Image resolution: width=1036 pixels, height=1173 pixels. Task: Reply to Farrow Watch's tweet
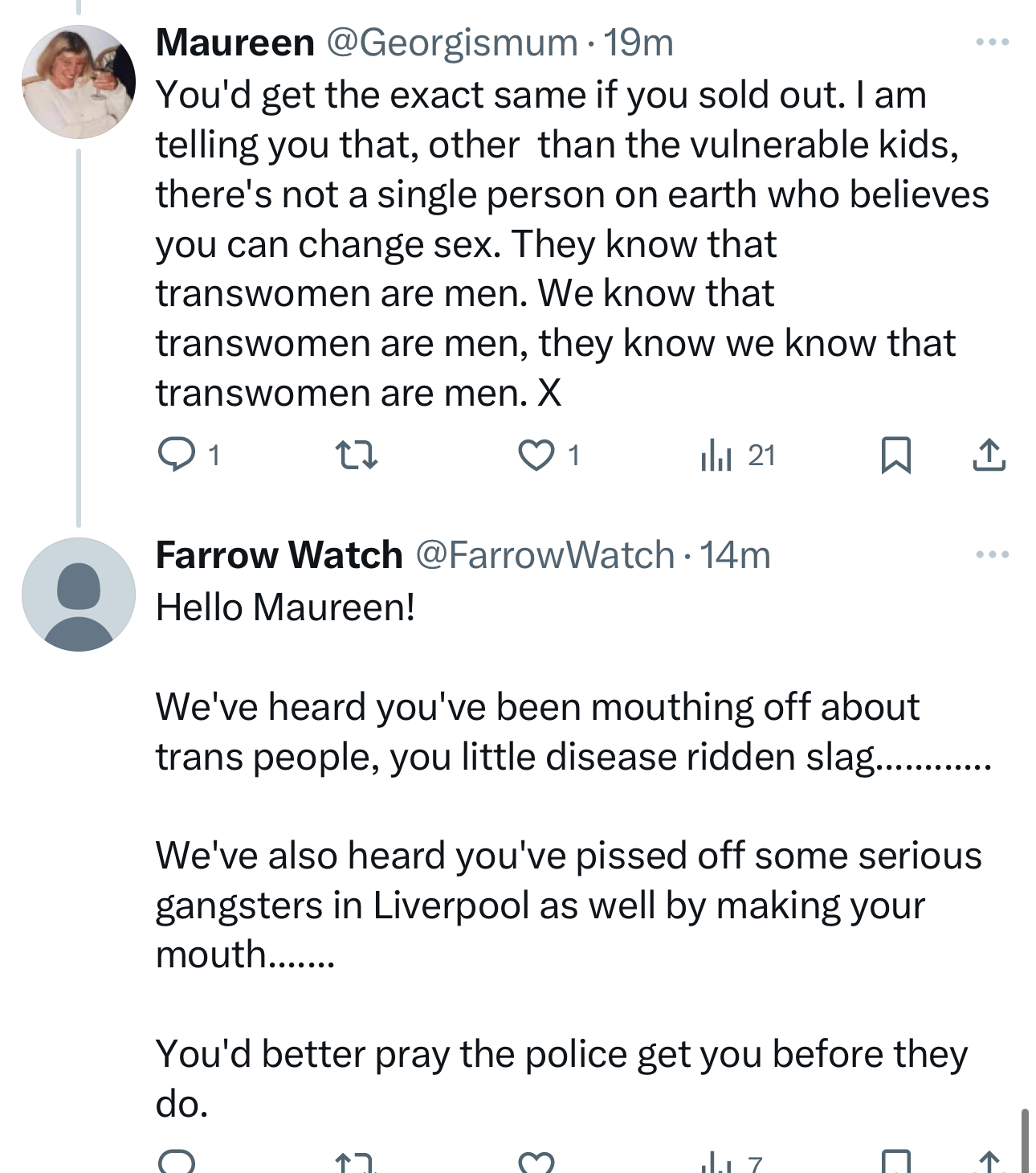click(177, 1162)
